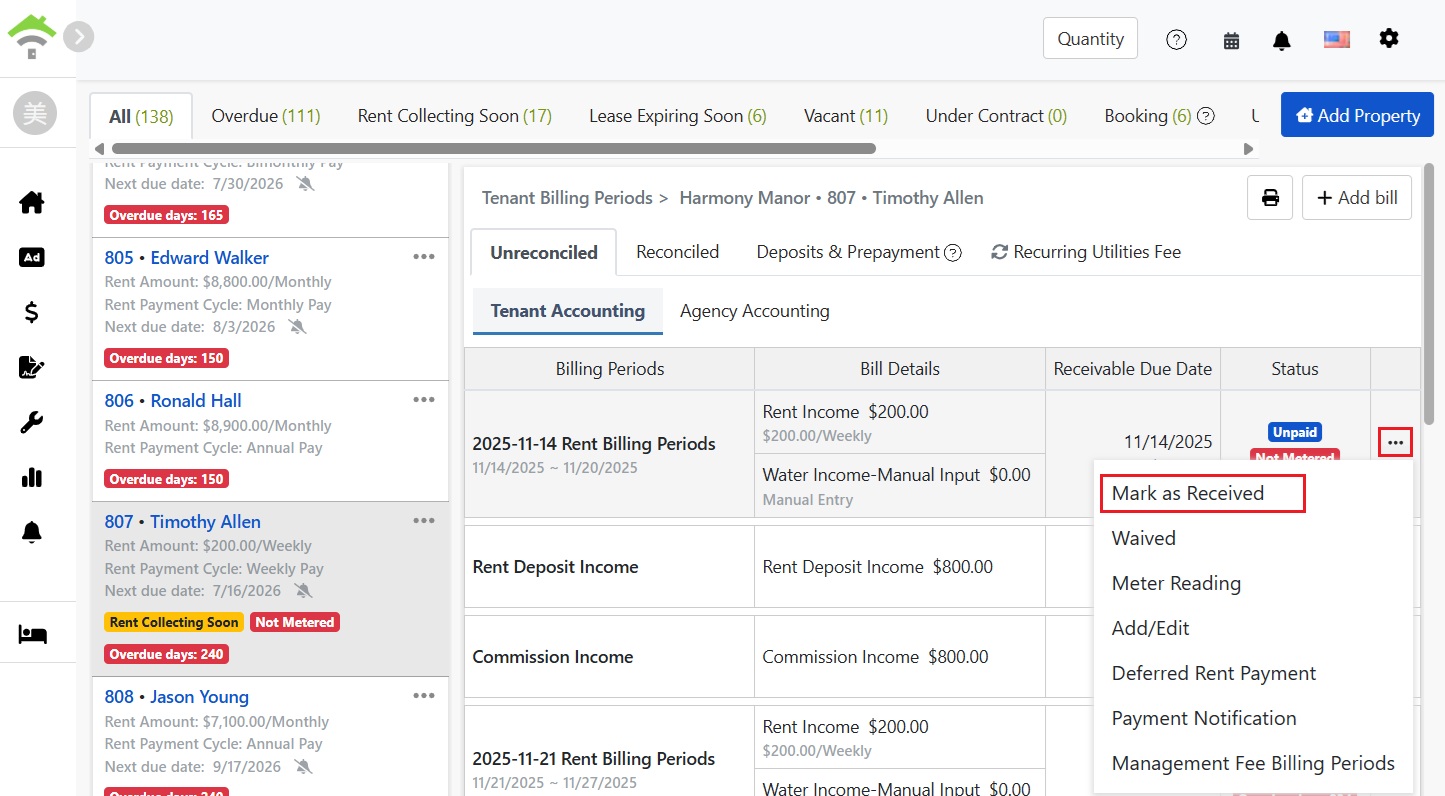The width and height of the screenshot is (1445, 796).
Task: Switch to the Overdue (111) tab
Action: point(266,116)
